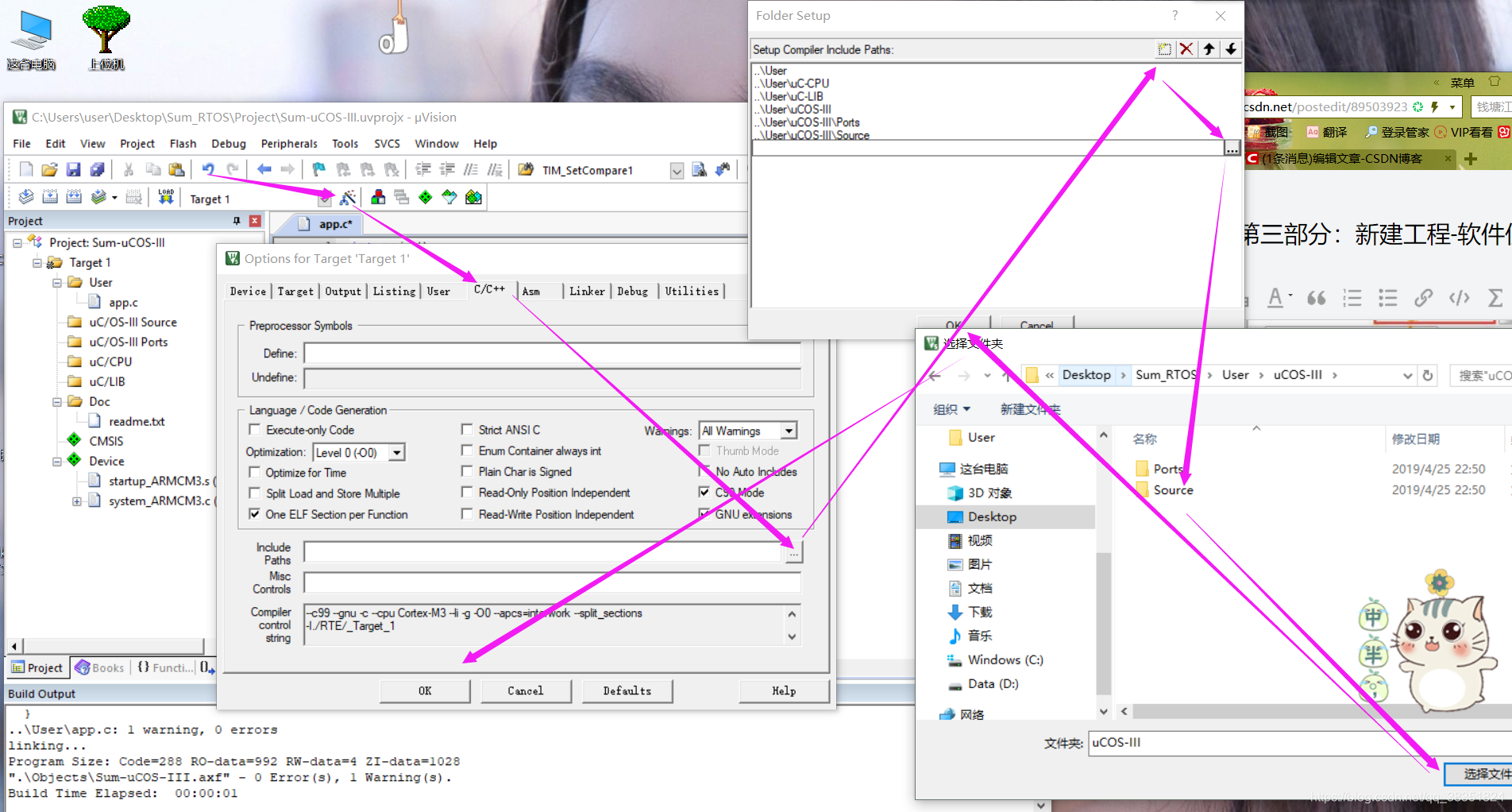Click the Project panel horizontal scrollbar

point(112,646)
